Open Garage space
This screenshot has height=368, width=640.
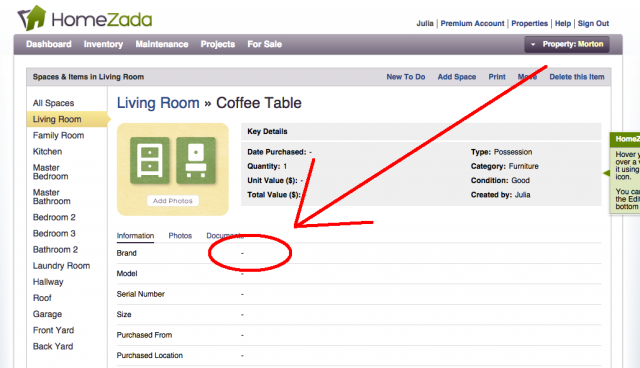coord(47,314)
